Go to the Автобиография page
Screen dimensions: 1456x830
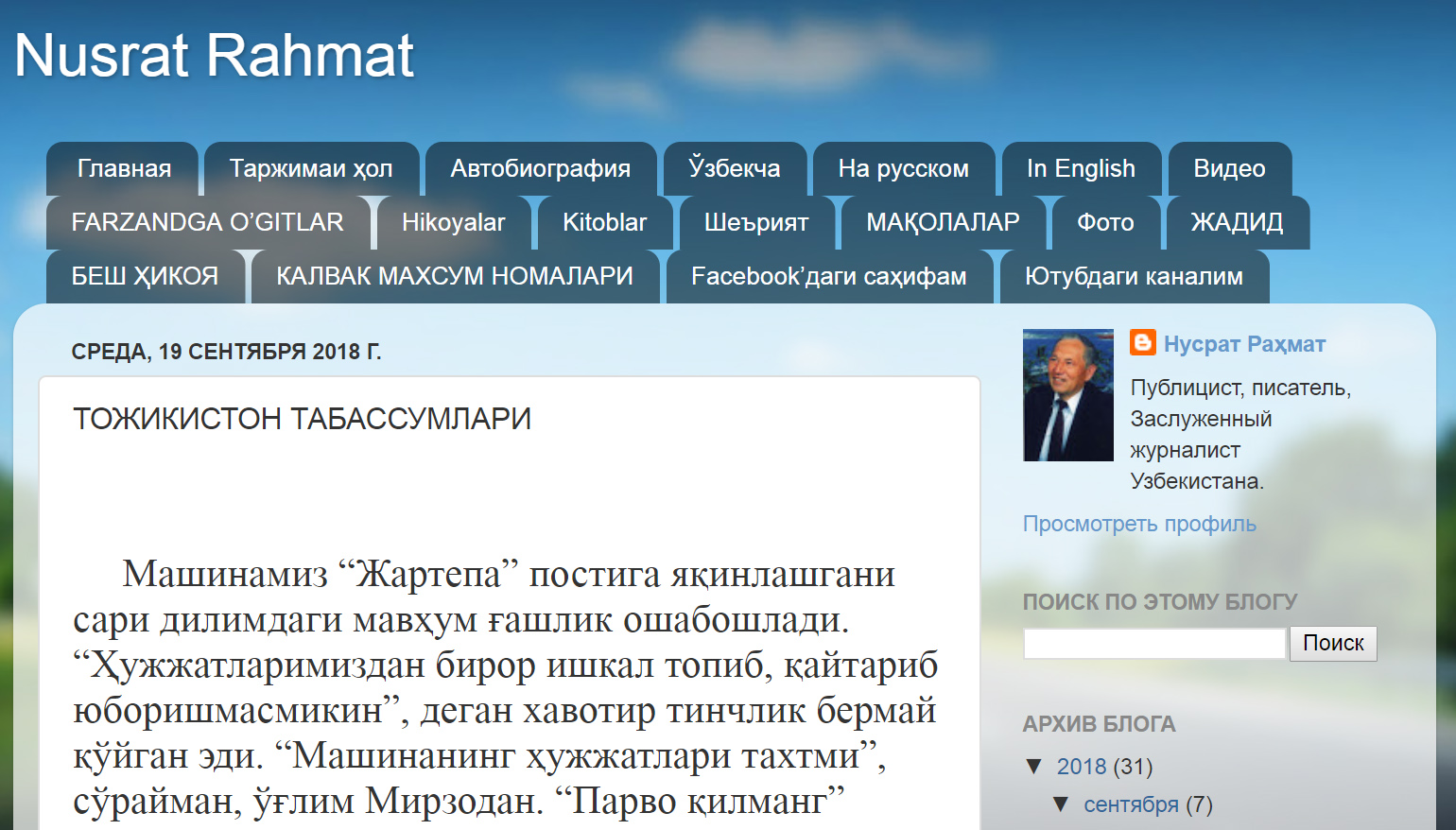(x=540, y=168)
